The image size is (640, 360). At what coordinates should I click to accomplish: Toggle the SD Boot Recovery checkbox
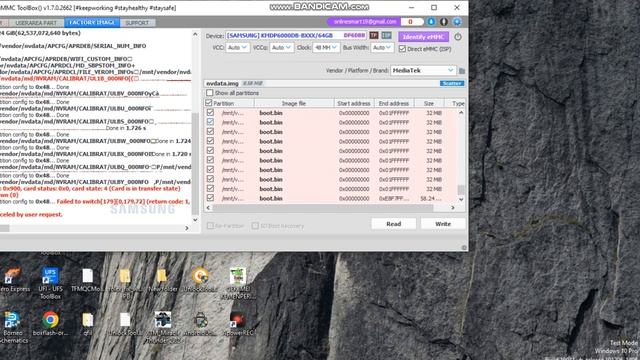(255, 226)
